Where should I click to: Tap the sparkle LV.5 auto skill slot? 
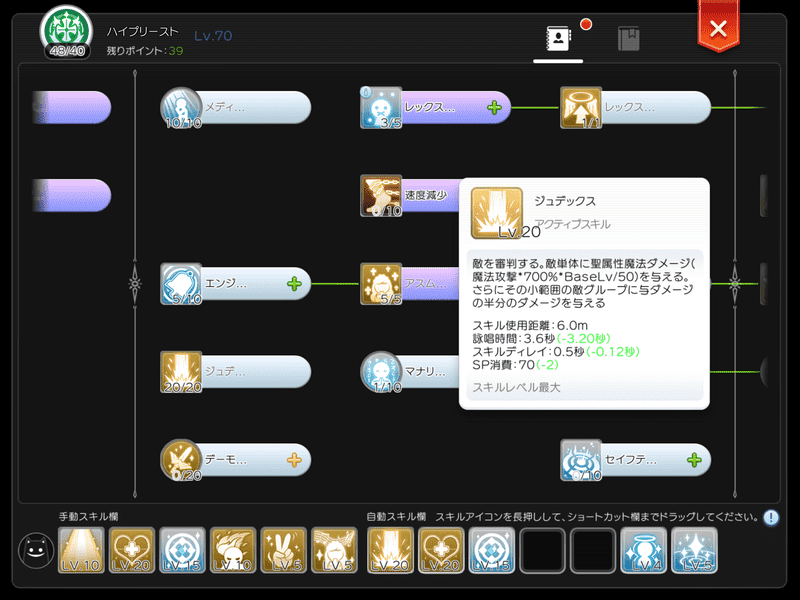[694, 550]
